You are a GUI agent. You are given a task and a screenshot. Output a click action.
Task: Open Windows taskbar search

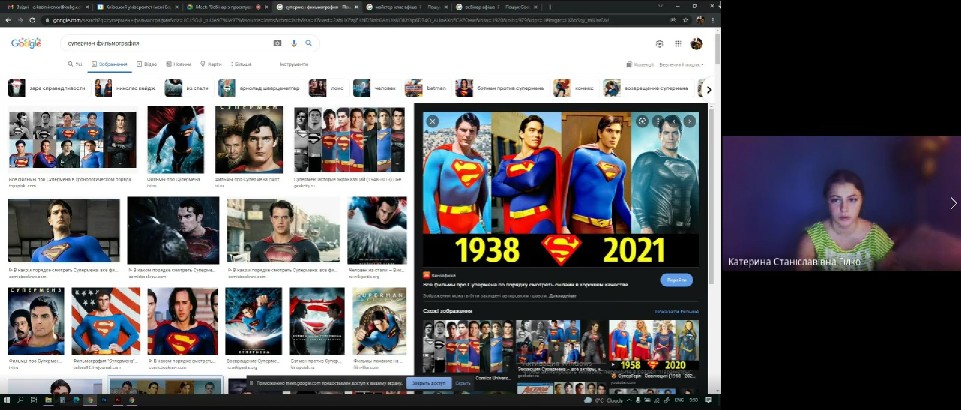coord(20,400)
